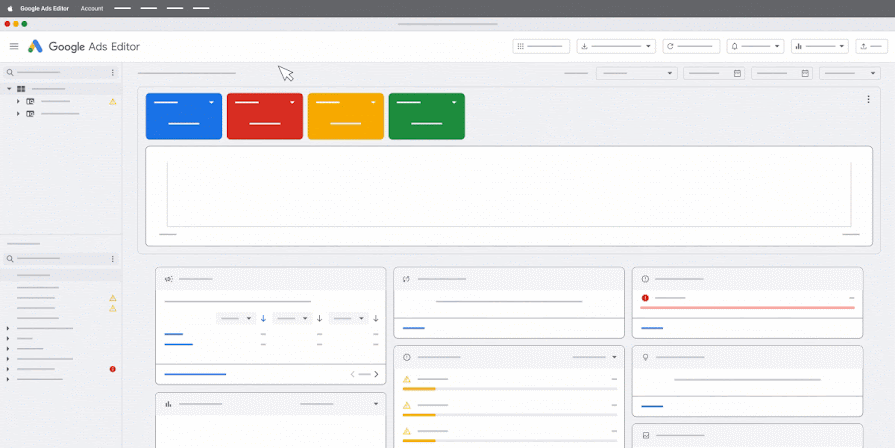Image resolution: width=895 pixels, height=448 pixels.
Task: Click the sync arrows icon in the card header
Action: pos(406,279)
